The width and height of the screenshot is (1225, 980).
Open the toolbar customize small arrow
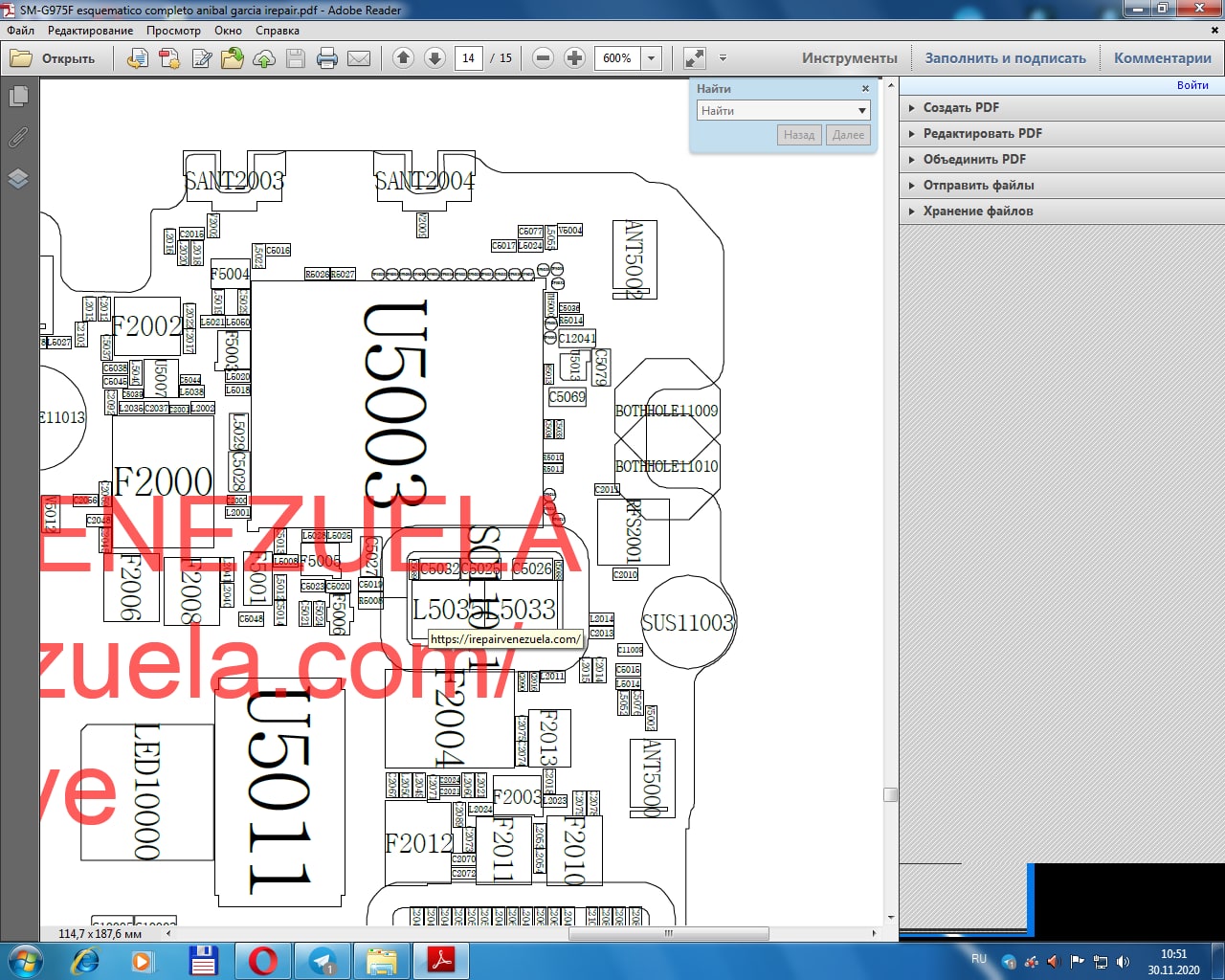tap(723, 58)
